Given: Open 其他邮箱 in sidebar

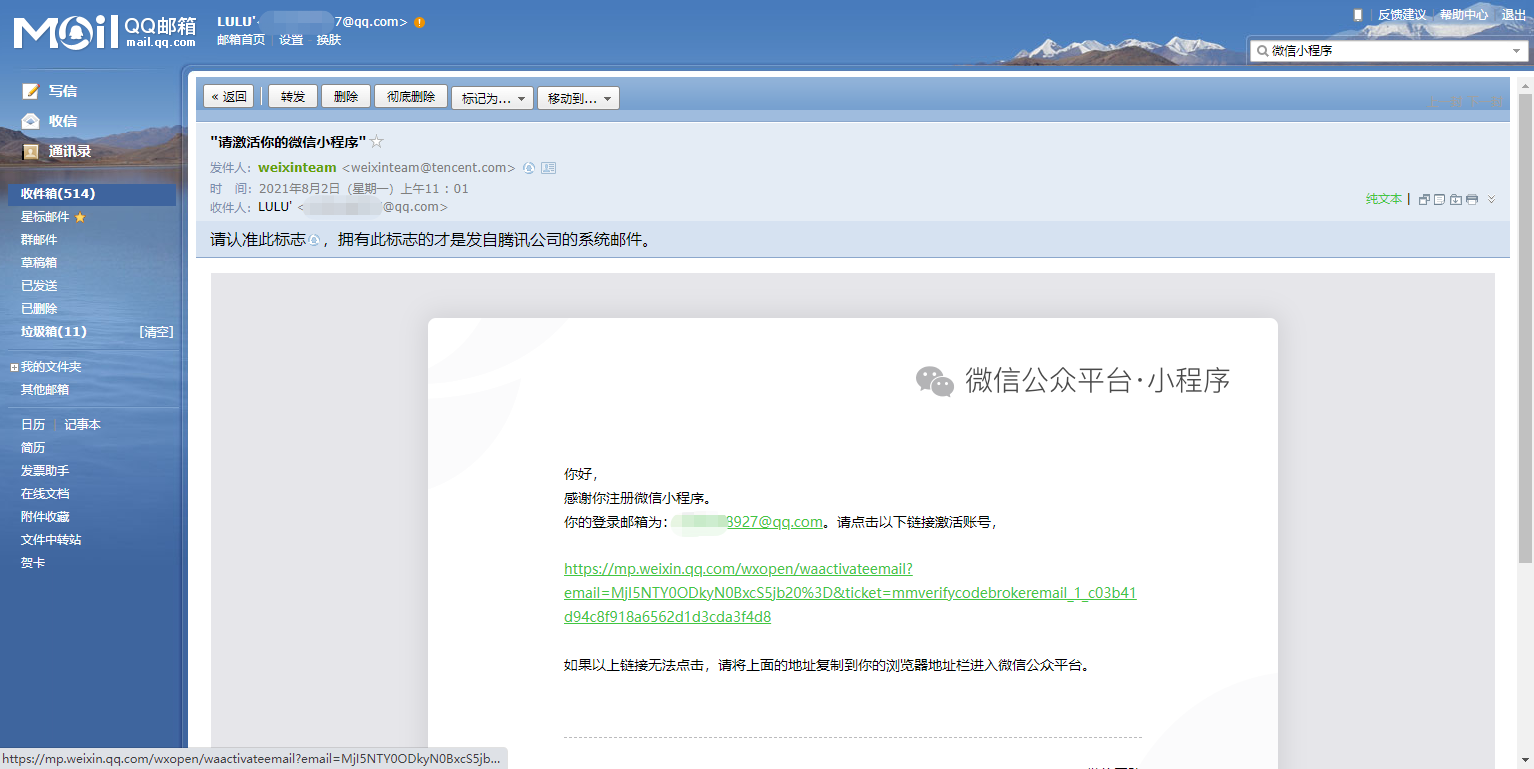Looking at the screenshot, I should click(45, 390).
